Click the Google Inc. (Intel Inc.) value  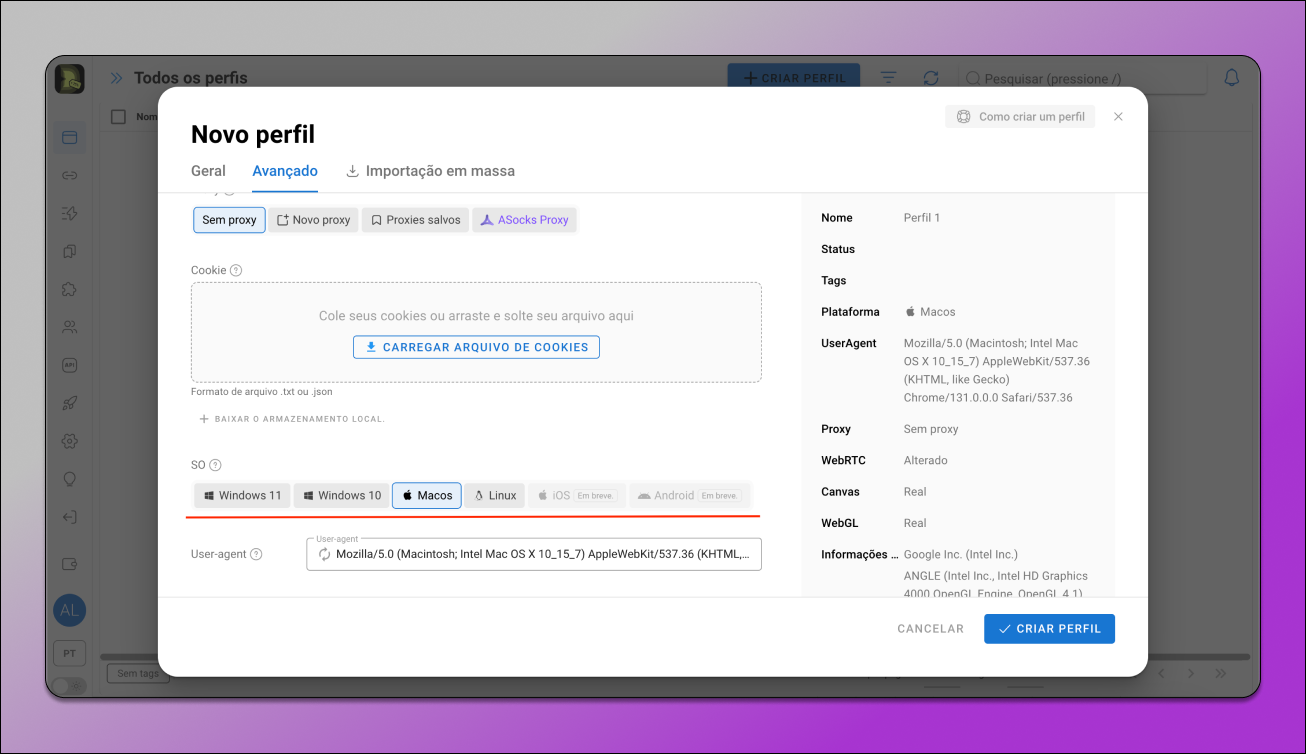coord(961,554)
